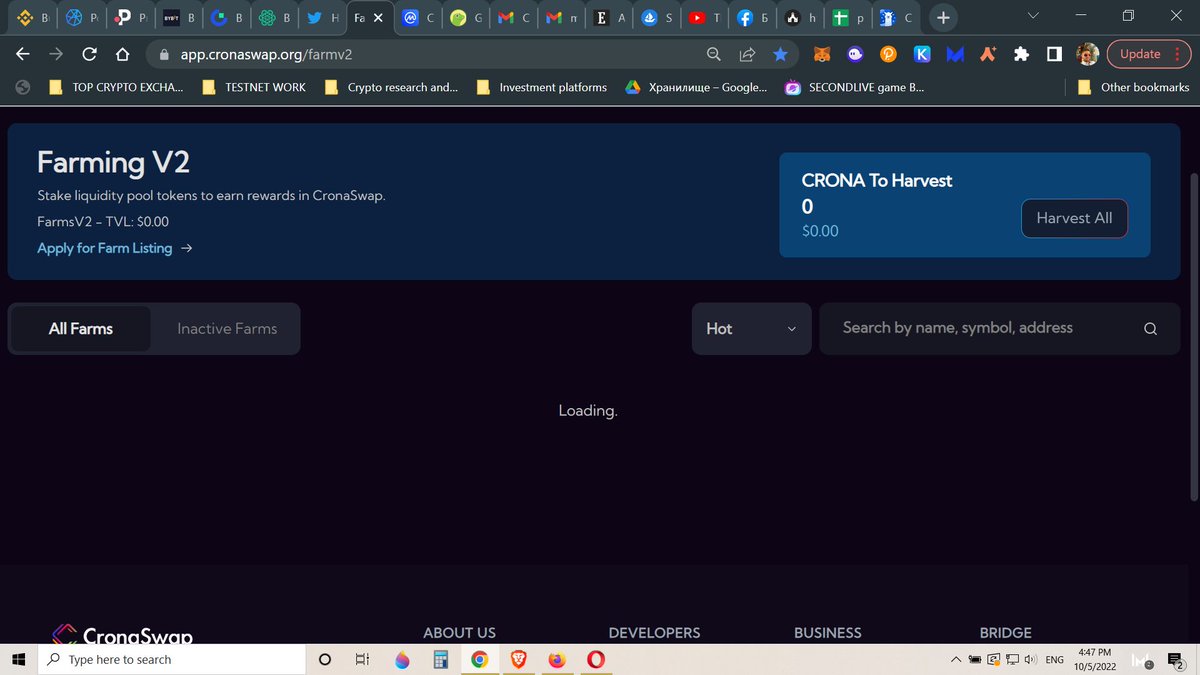Viewport: 1200px width, 675px height.
Task: Share this page via the share icon
Action: tap(747, 54)
